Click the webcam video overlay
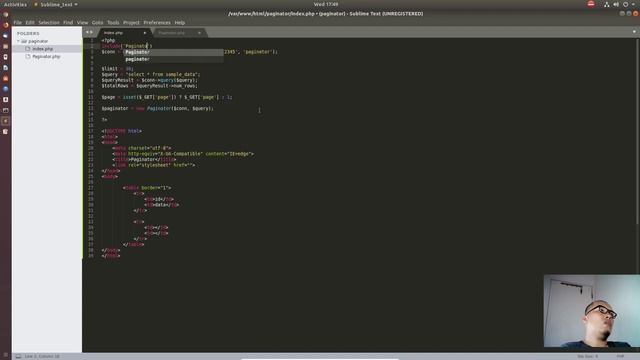Screen dimensions: 640x360 pos(592,311)
